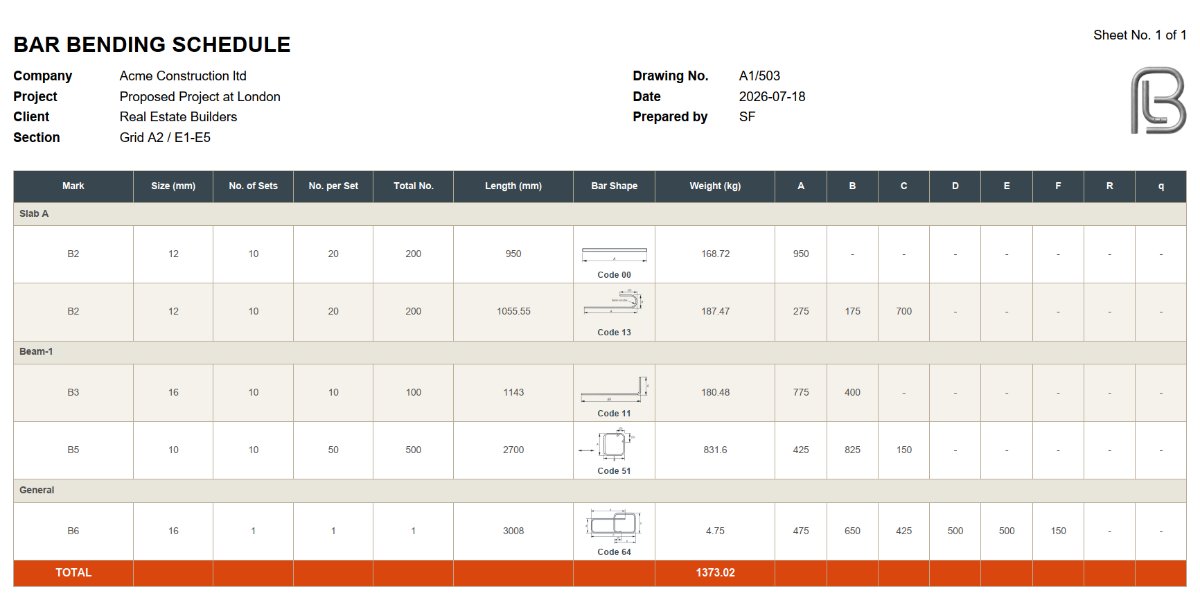This screenshot has width=1200, height=600.
Task: Select the Mark column header
Action: point(73,186)
